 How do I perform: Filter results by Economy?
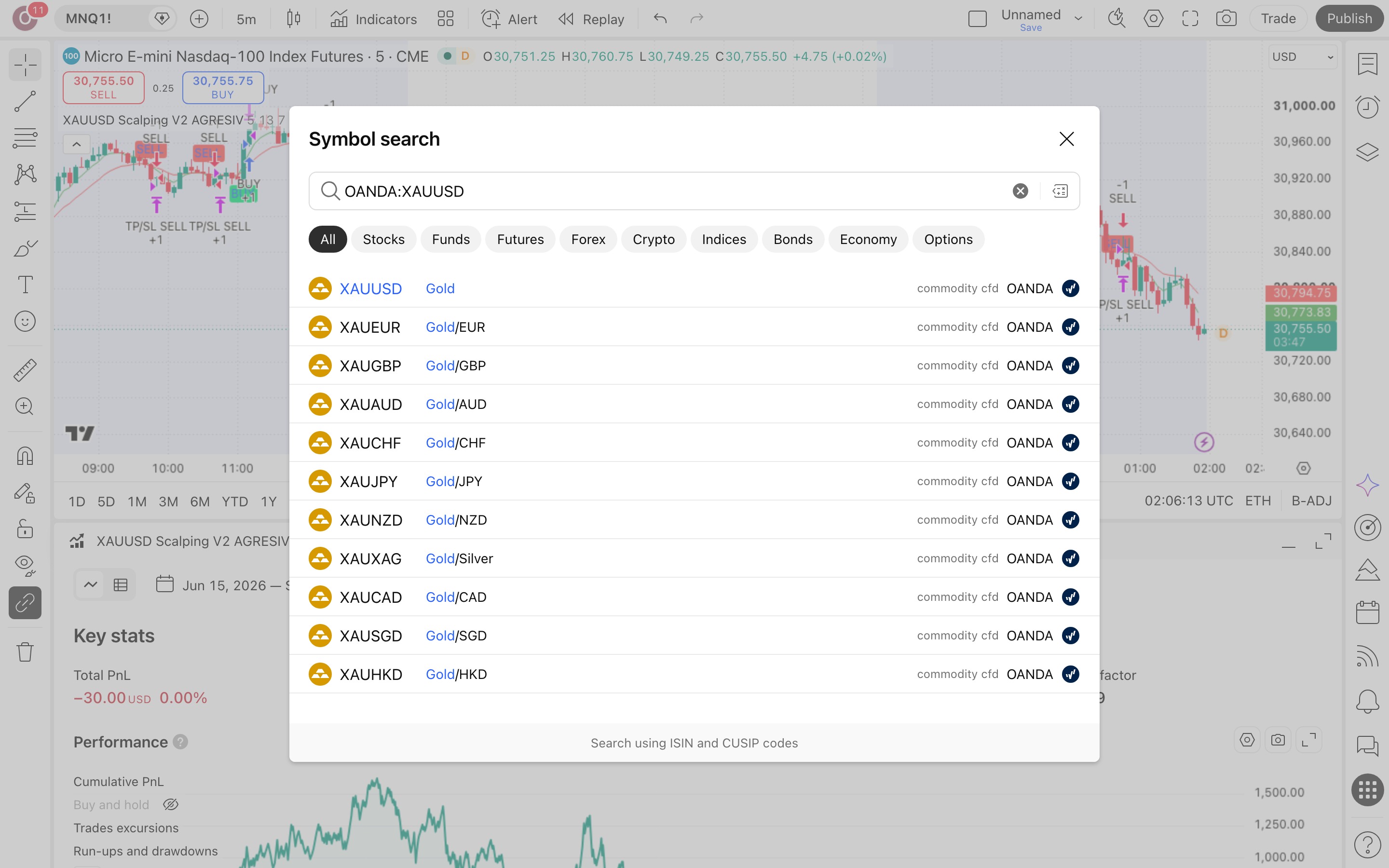coord(868,239)
